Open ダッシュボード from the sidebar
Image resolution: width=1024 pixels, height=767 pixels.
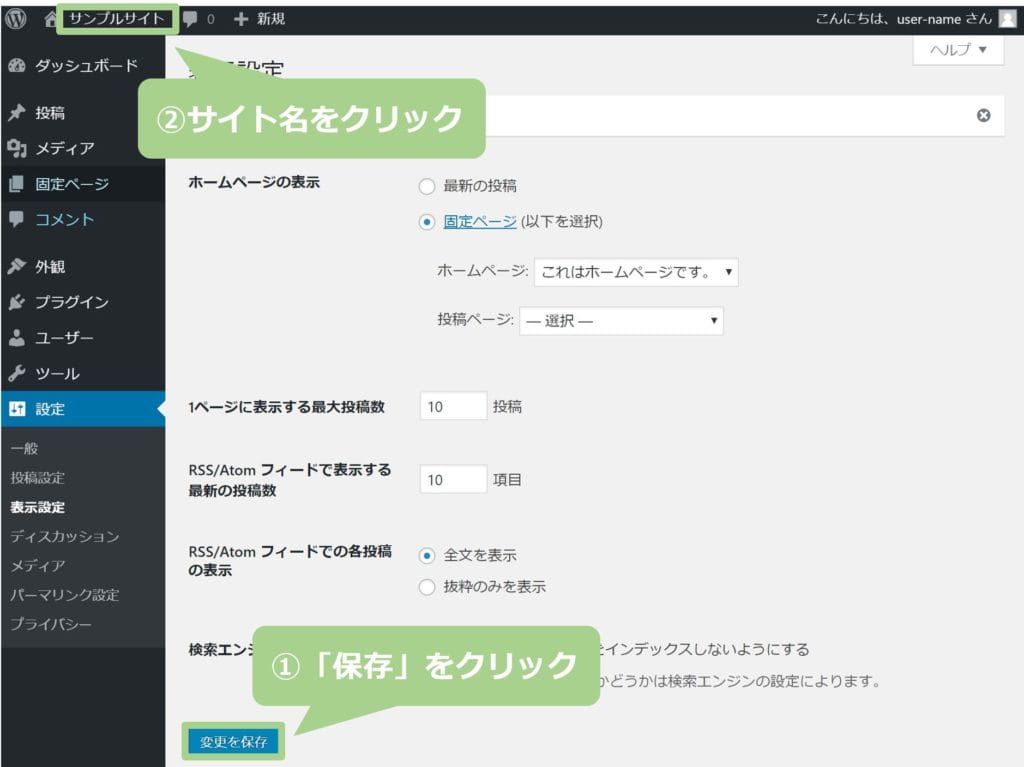(x=84, y=66)
